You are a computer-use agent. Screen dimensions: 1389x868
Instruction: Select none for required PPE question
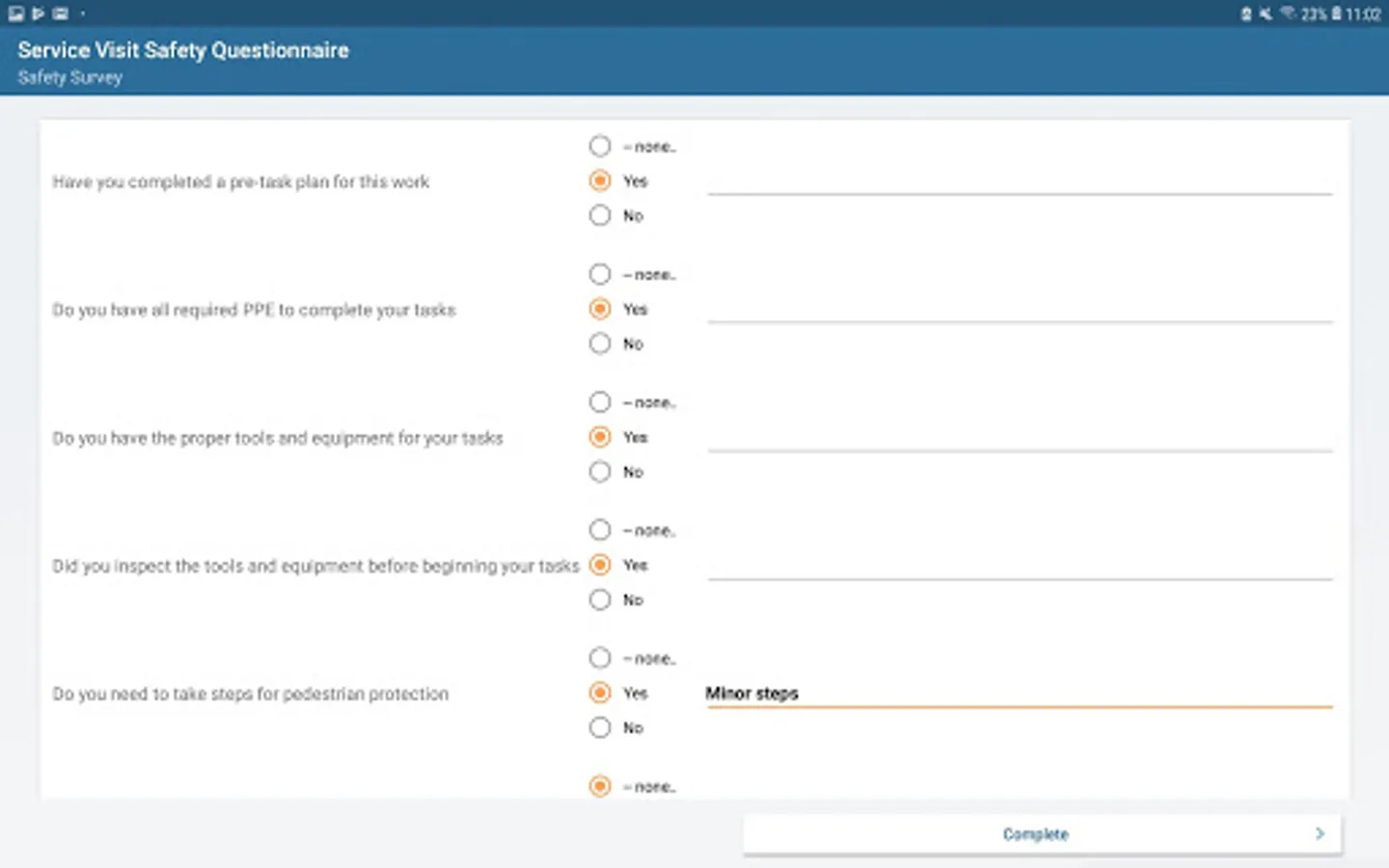coord(600,275)
